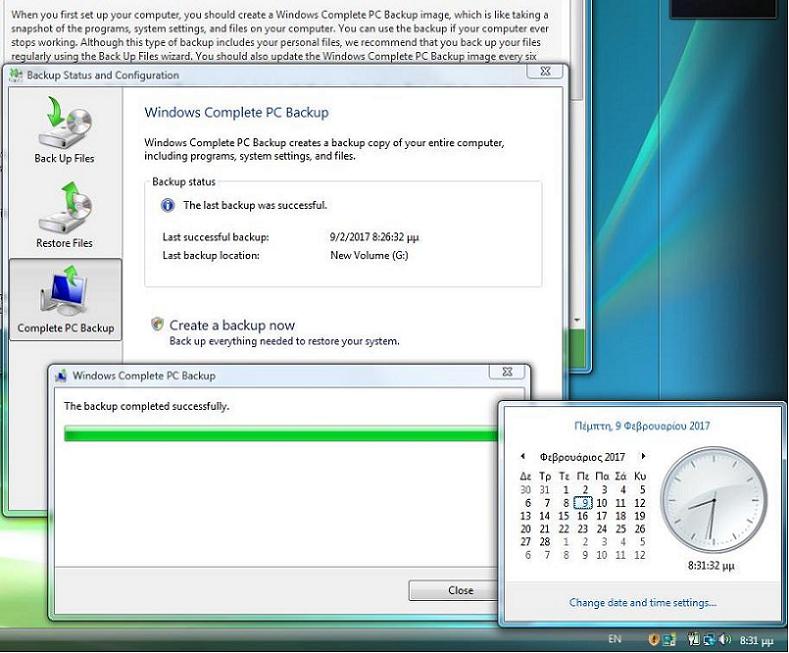The width and height of the screenshot is (789, 653).
Task: Select day 14 in the calendar
Action: click(544, 516)
